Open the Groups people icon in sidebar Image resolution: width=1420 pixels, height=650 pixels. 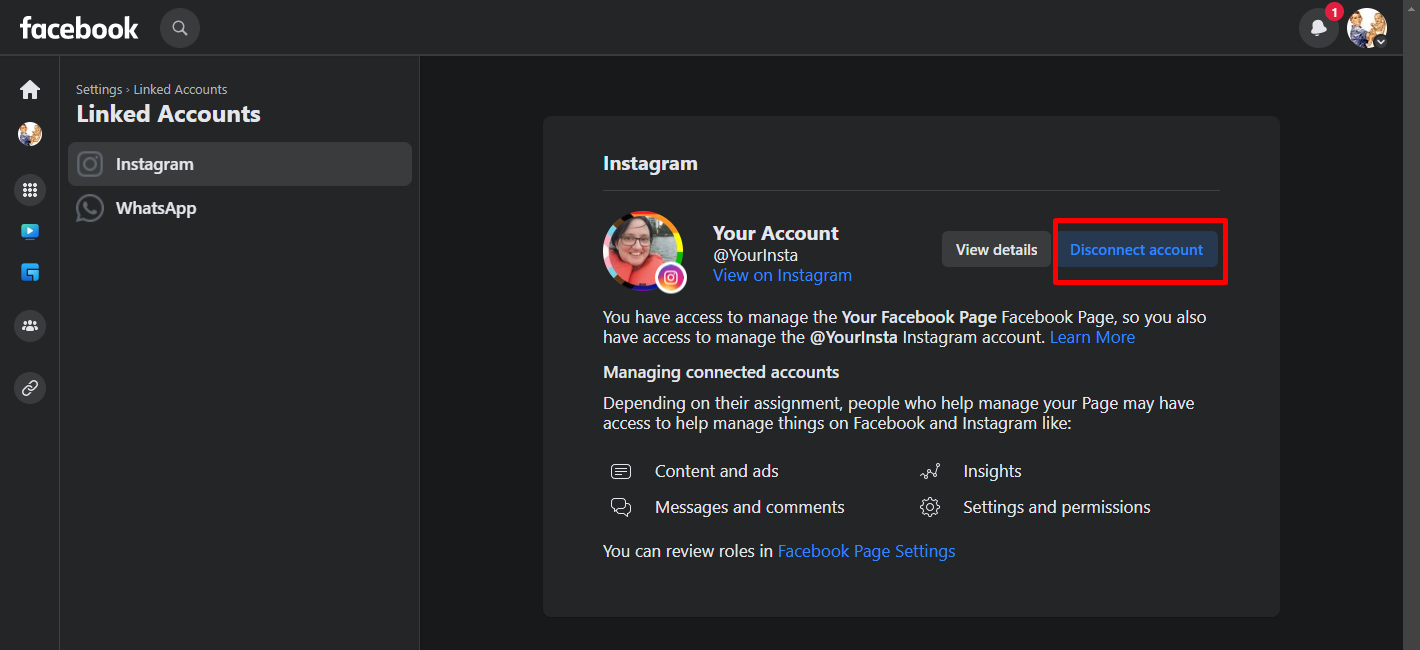click(30, 325)
